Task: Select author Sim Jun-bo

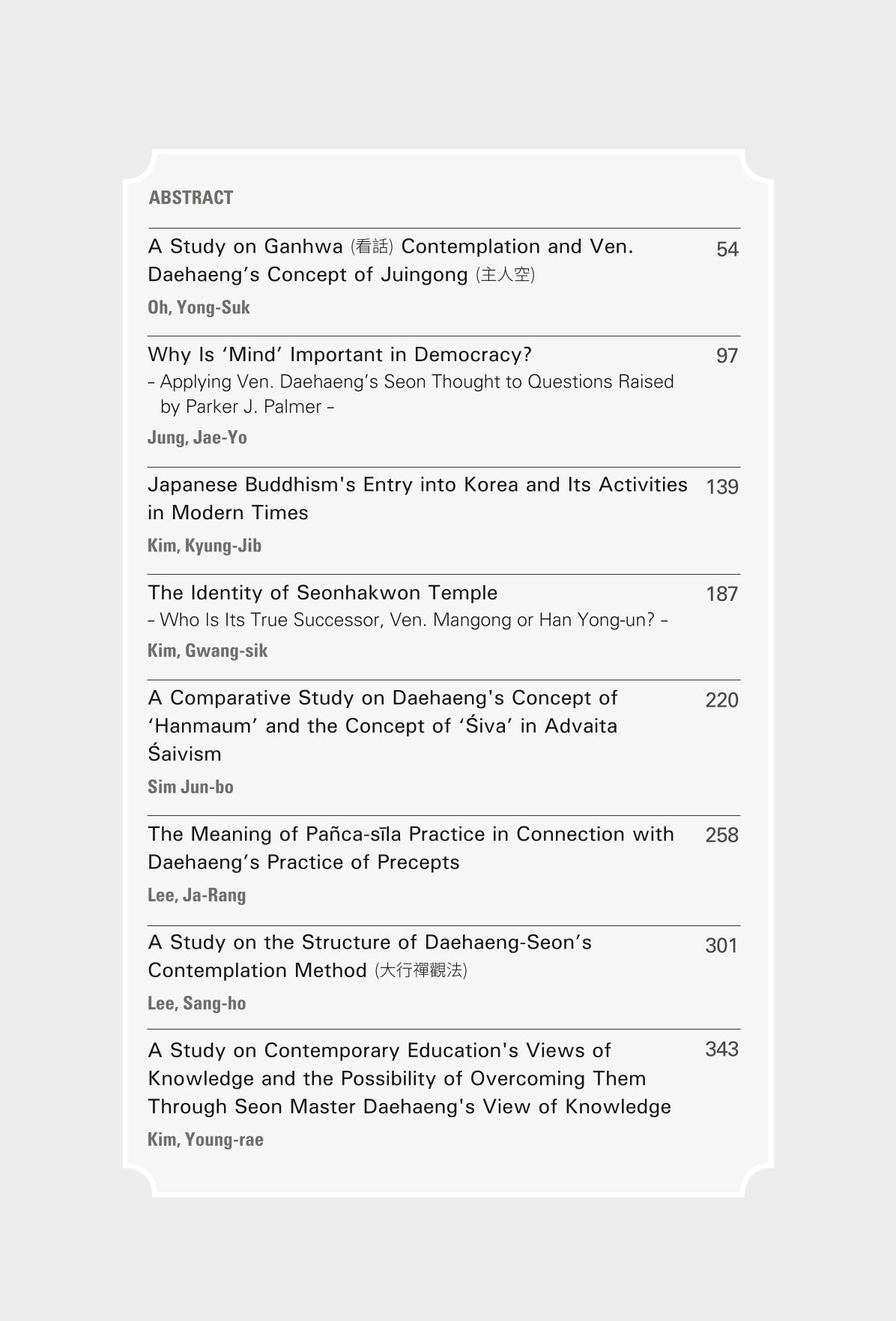Action: click(190, 787)
